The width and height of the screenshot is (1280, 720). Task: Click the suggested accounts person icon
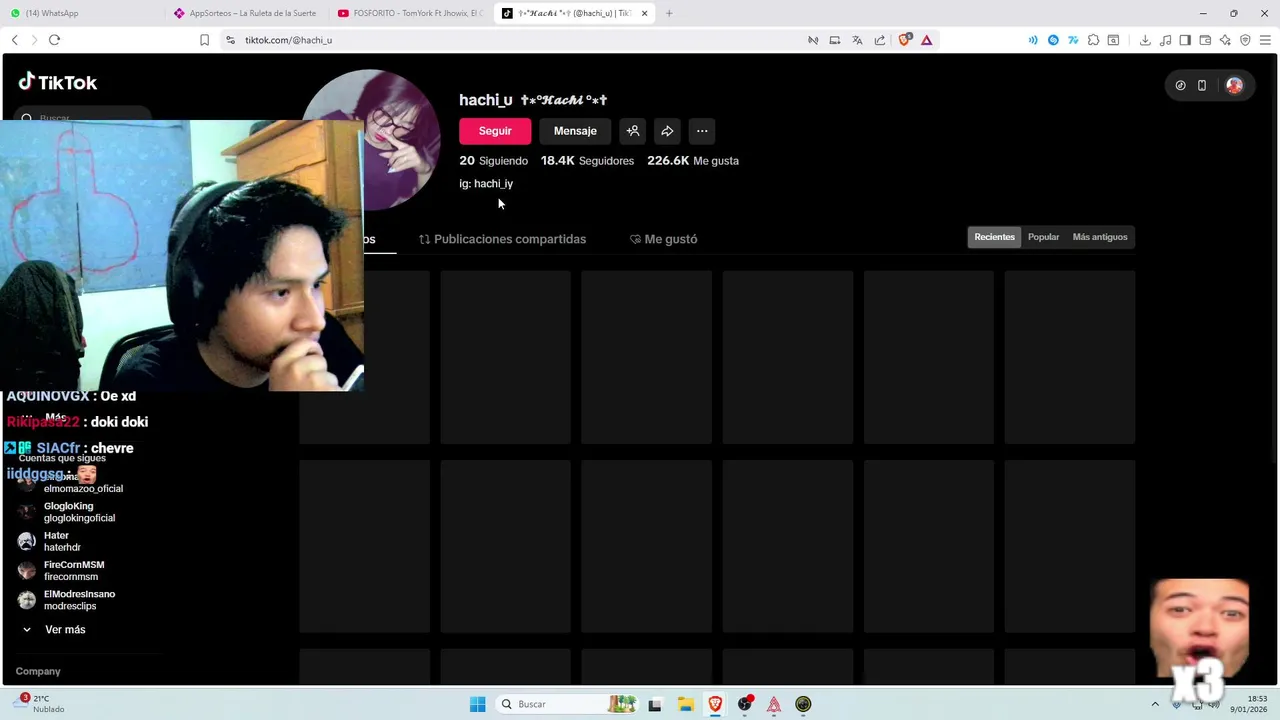(x=633, y=131)
